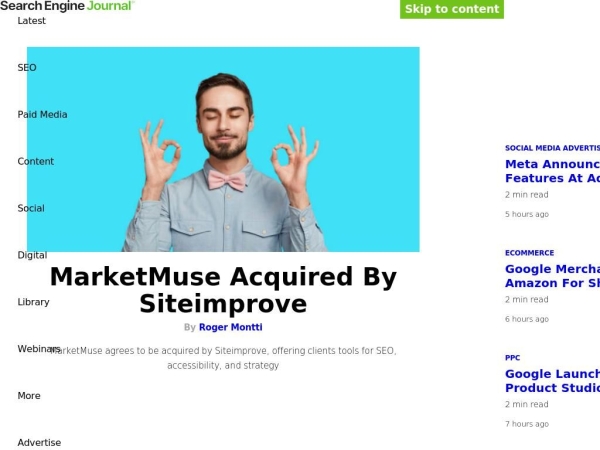The height and width of the screenshot is (450, 600).
Task: Expand the More menu item
Action: point(29,396)
